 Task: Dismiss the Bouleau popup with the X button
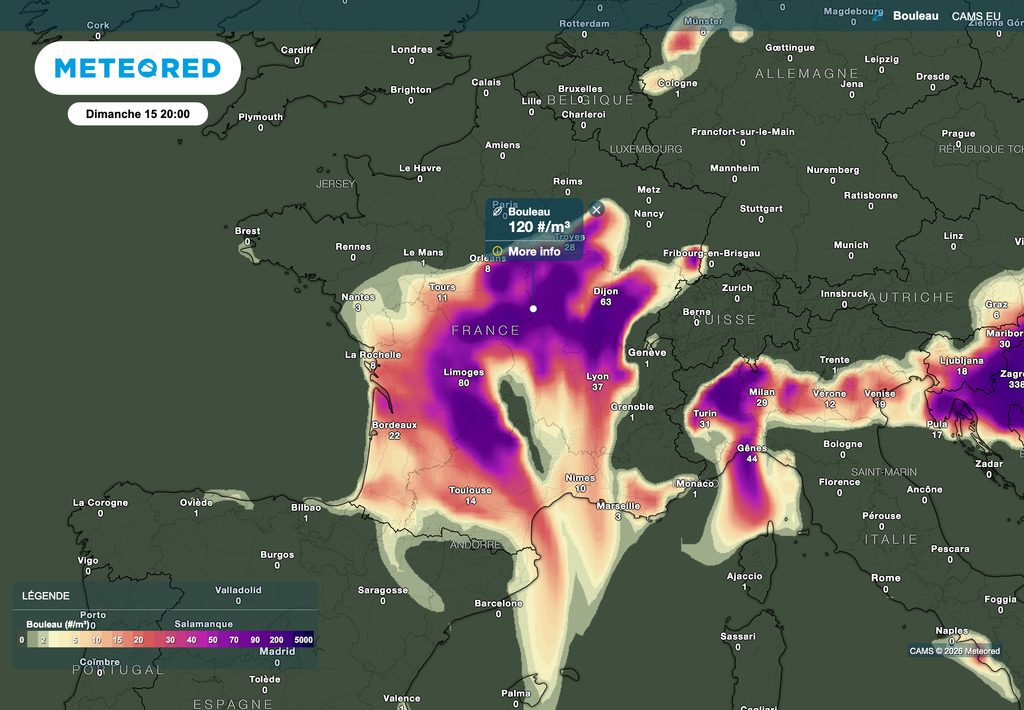pyautogui.click(x=595, y=209)
